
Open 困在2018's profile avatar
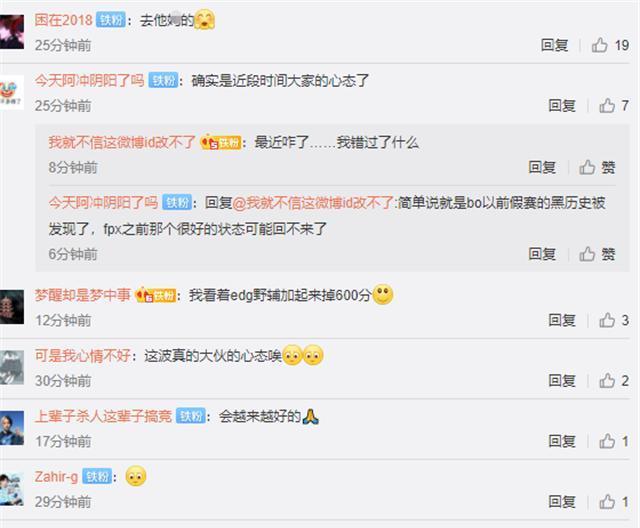click(12, 31)
